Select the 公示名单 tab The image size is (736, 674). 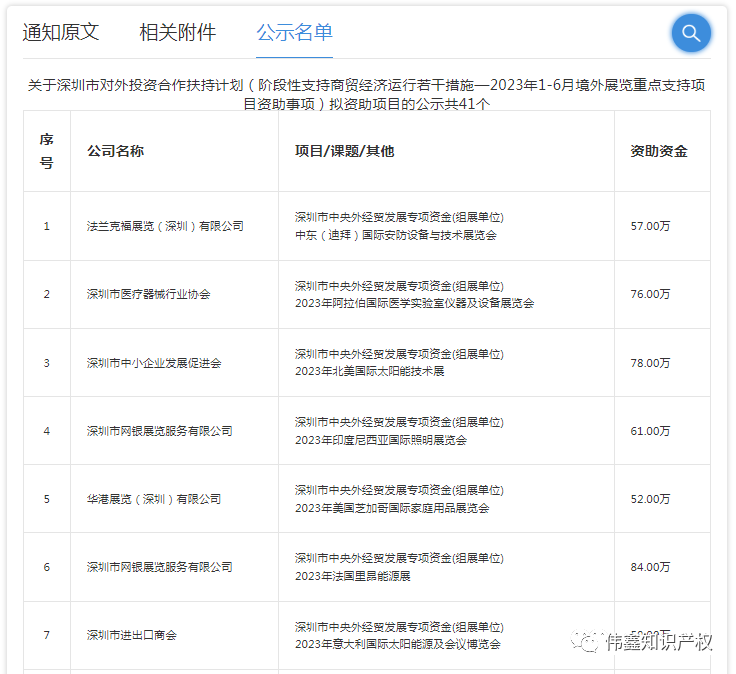[294, 32]
